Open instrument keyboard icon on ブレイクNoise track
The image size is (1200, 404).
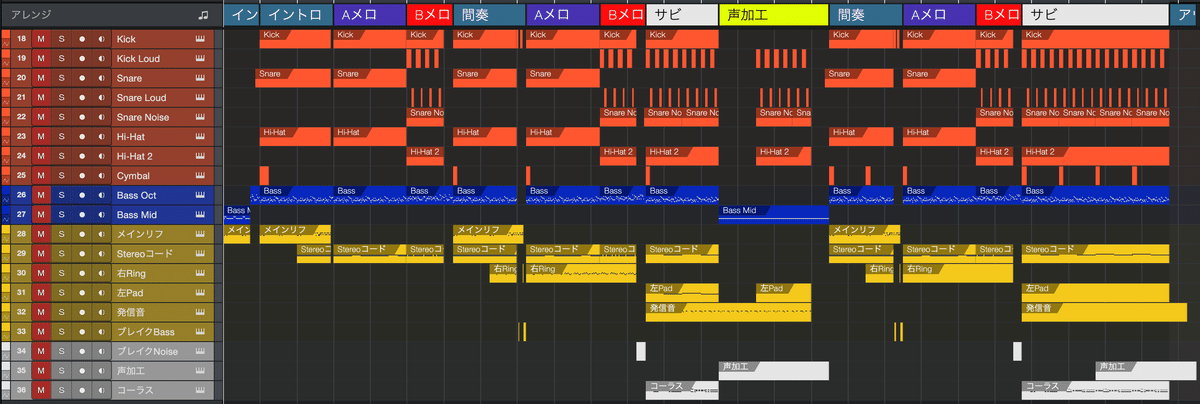pyautogui.click(x=199, y=351)
